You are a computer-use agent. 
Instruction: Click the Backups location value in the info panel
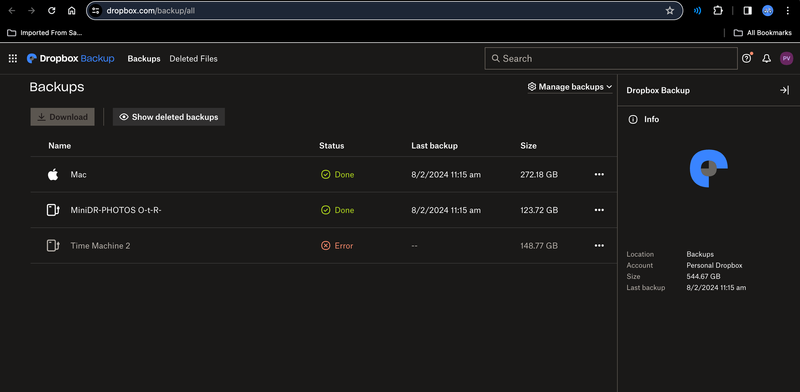[x=700, y=254]
